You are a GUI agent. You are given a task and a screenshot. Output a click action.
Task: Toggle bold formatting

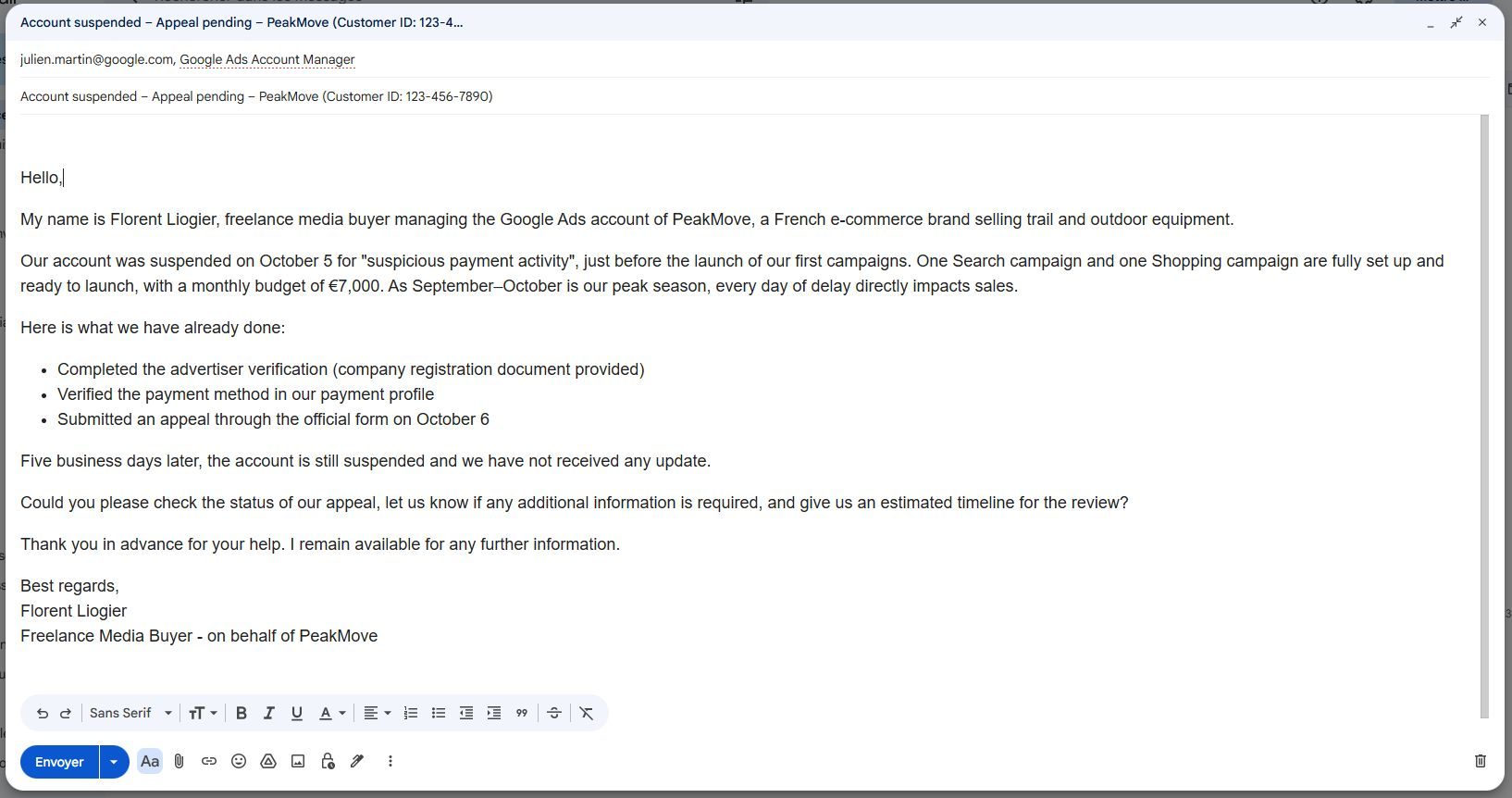(x=242, y=713)
